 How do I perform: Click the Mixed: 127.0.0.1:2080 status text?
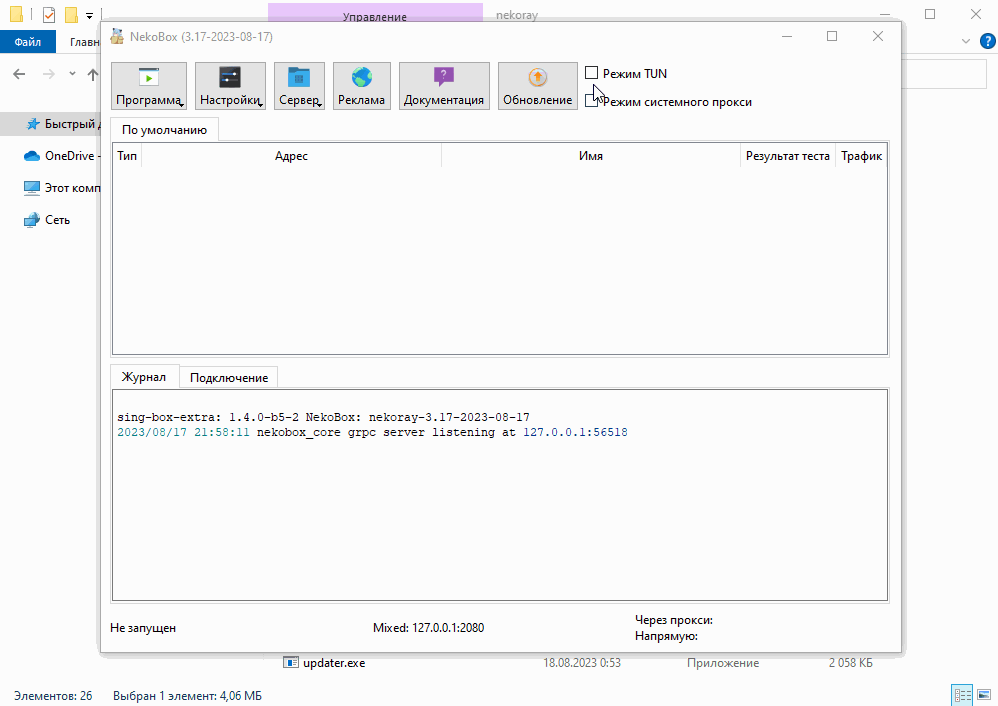click(x=428, y=628)
